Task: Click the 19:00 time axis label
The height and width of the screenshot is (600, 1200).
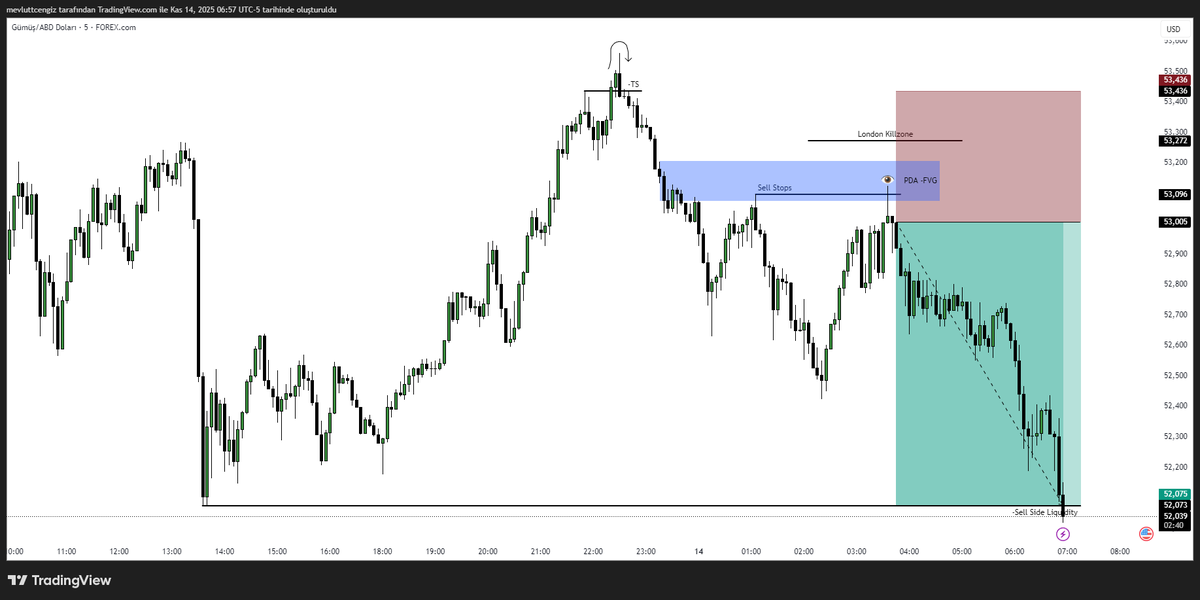Action: coord(435,551)
